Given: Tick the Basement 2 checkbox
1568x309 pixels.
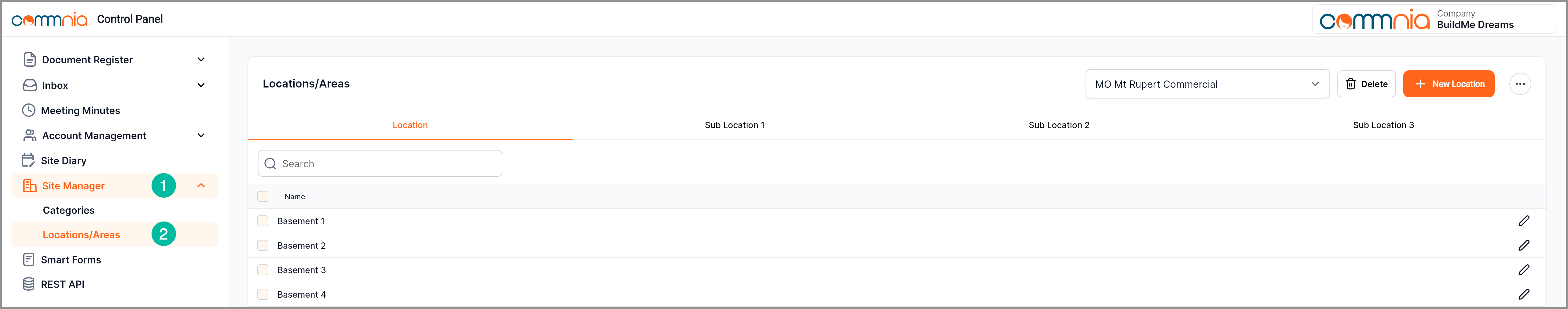Looking at the screenshot, I should pyautogui.click(x=263, y=246).
